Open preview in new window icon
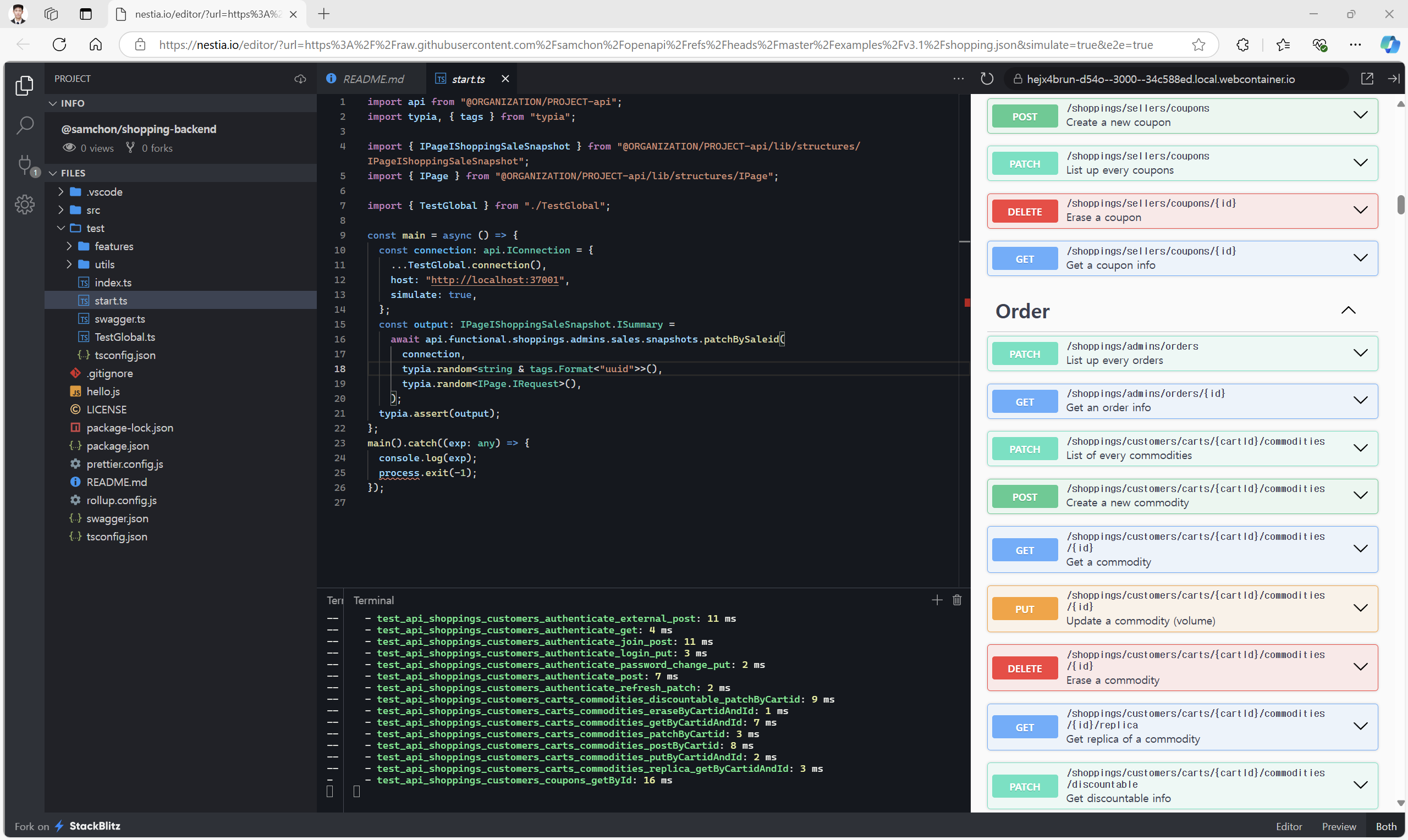The width and height of the screenshot is (1408, 840). pos(1367,79)
